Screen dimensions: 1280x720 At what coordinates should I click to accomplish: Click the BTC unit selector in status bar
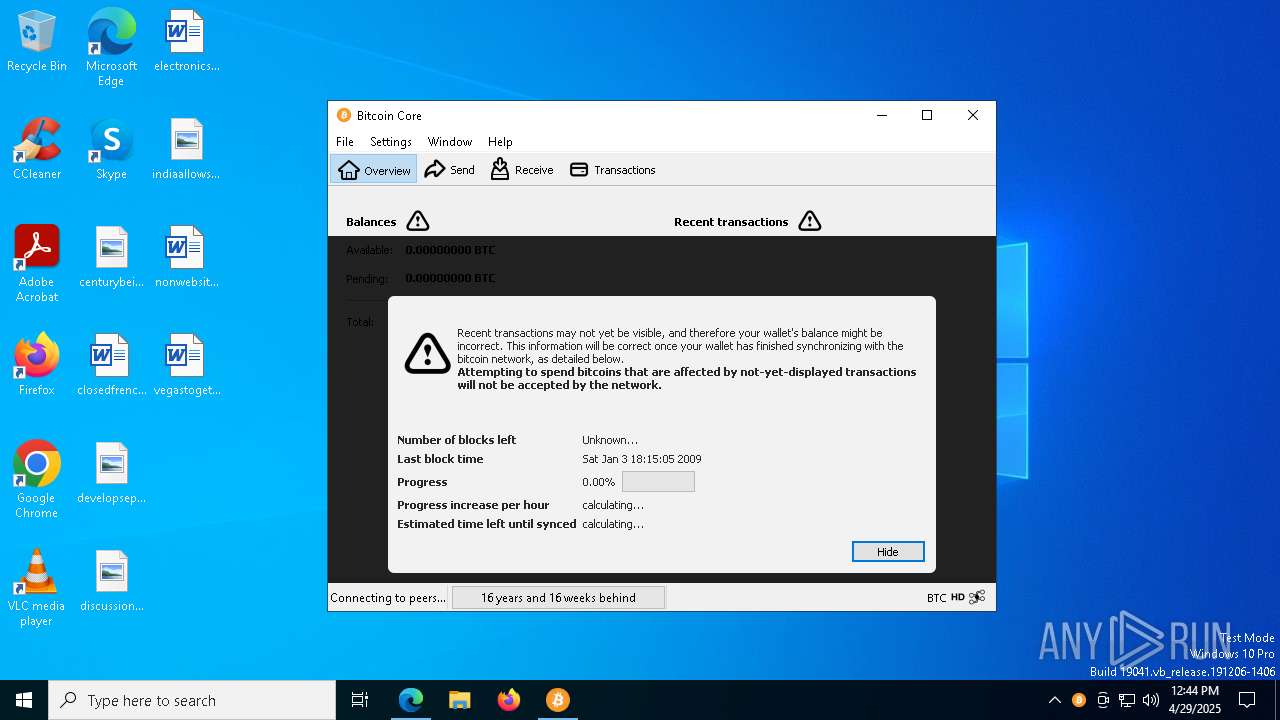coord(936,598)
